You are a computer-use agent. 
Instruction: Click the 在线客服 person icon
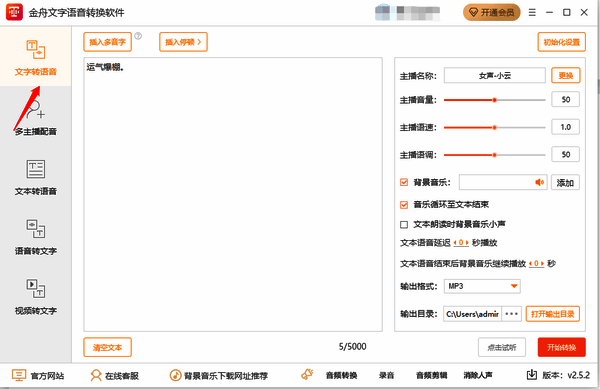coord(96,375)
